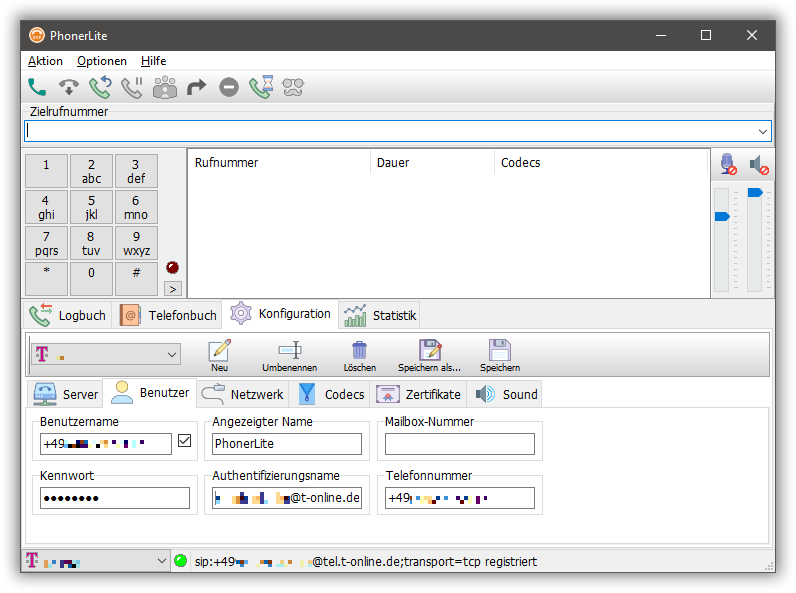
Task: Click the do not disturb icon
Action: 228,87
